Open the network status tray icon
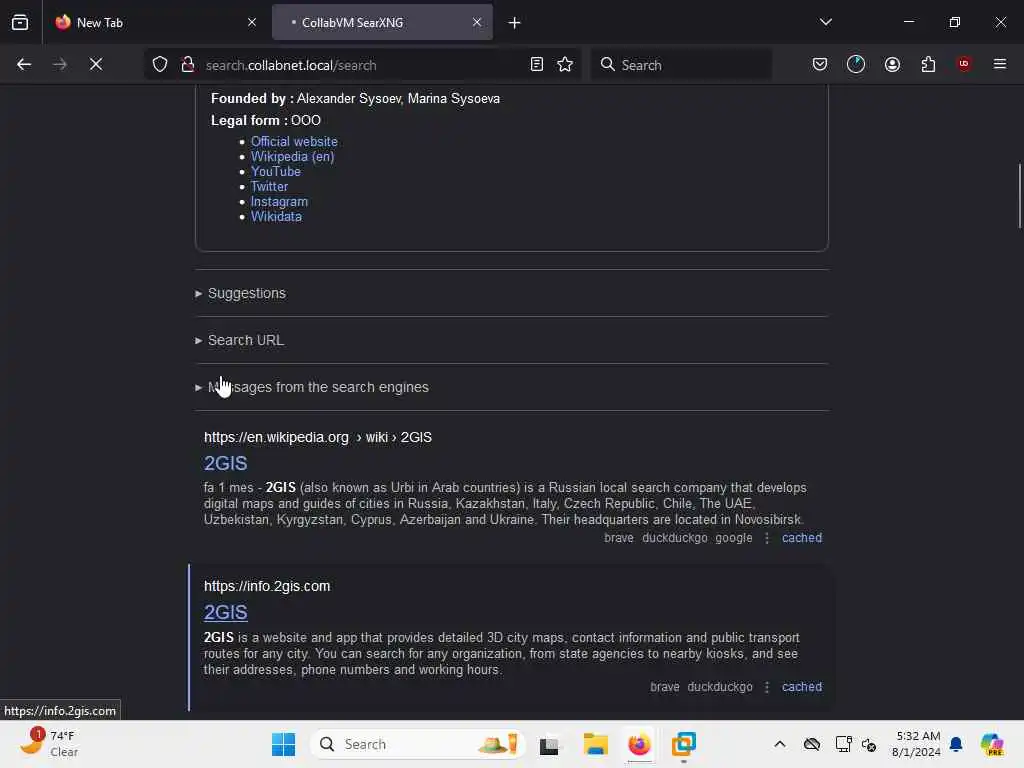Screen dimensions: 1024x768 coord(843,744)
